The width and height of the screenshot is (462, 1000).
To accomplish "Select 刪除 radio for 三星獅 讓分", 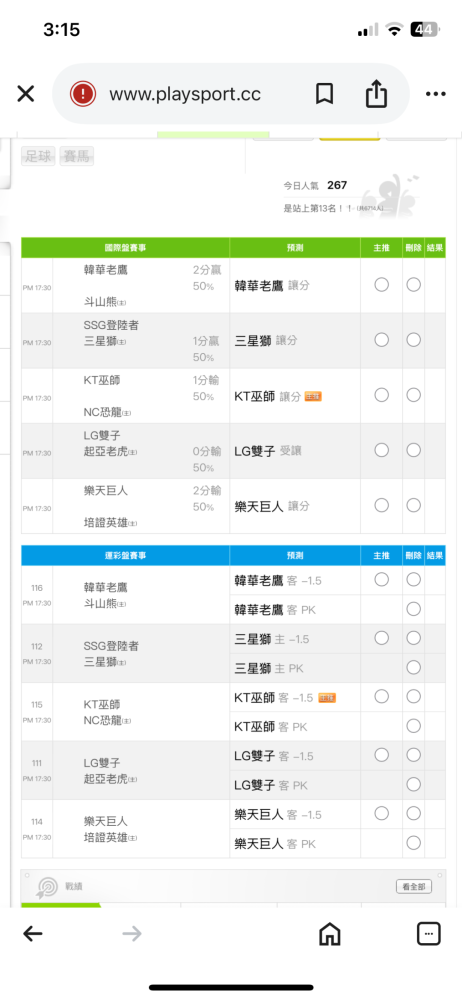I will click(x=414, y=340).
